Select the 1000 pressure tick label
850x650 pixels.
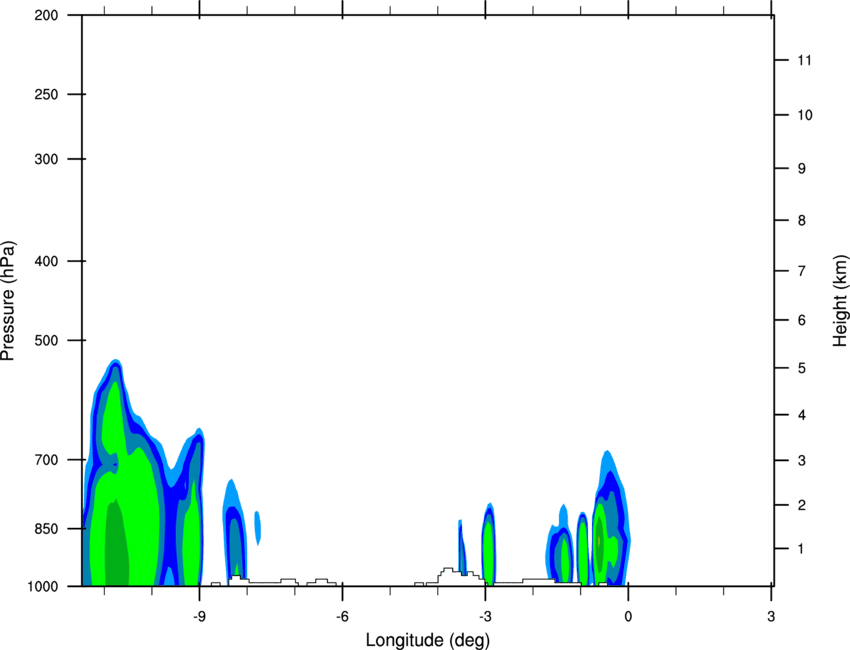[x=42, y=587]
